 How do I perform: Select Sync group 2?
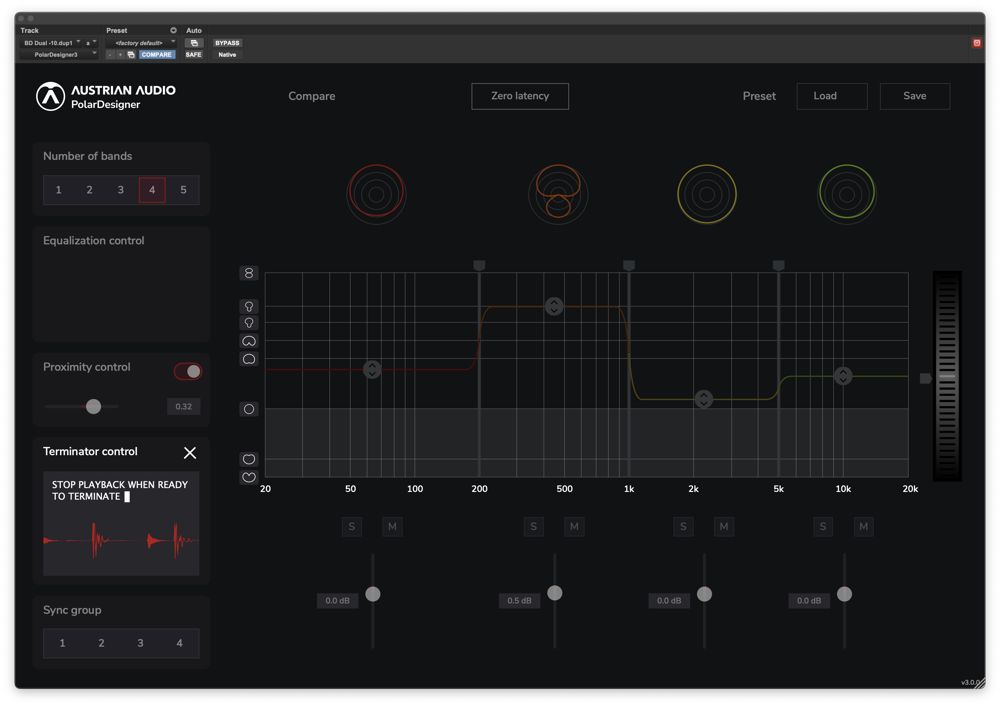pyautogui.click(x=101, y=643)
